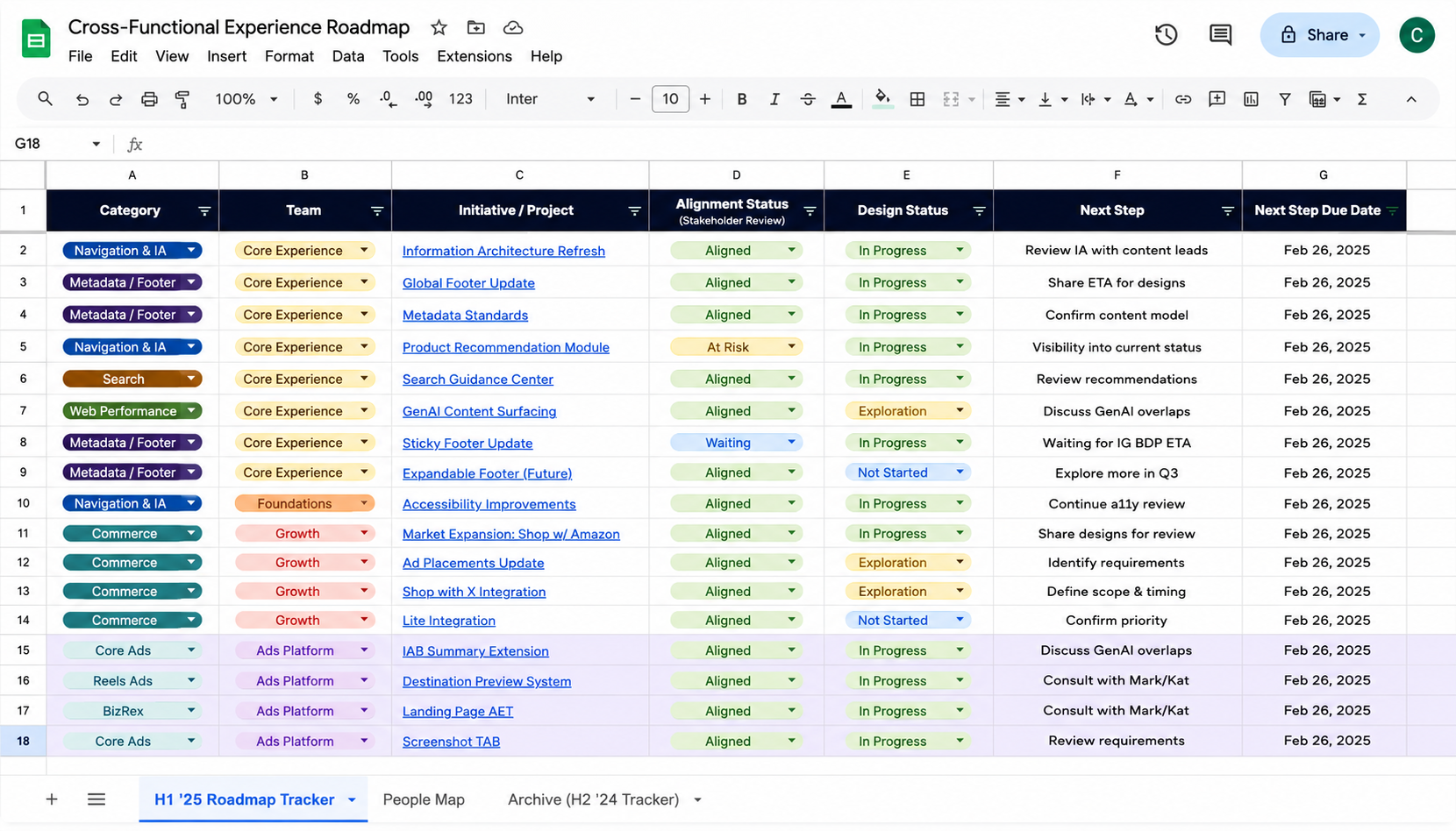This screenshot has width=1456, height=831.
Task: Format selection as currency
Action: pos(318,99)
